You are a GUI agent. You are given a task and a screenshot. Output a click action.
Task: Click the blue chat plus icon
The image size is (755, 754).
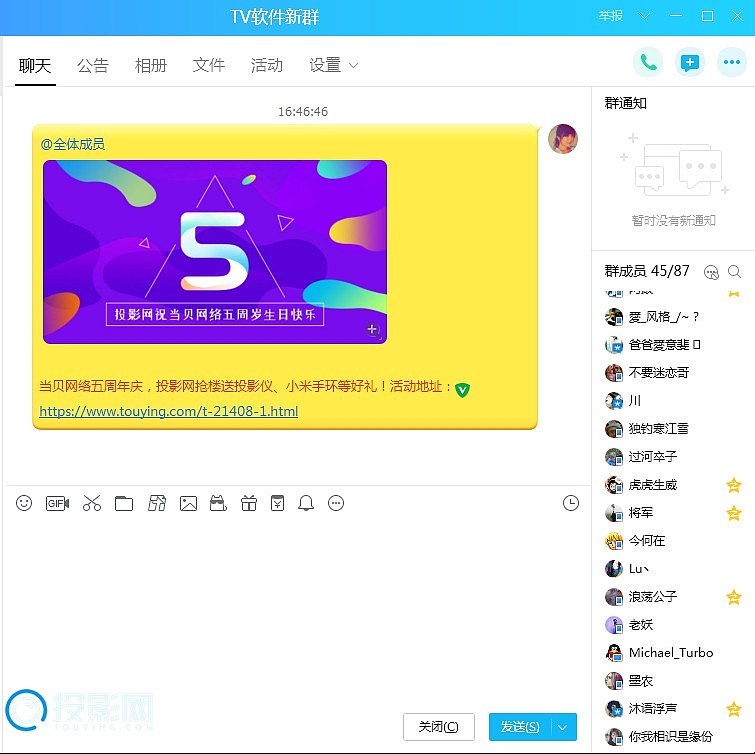[x=690, y=62]
